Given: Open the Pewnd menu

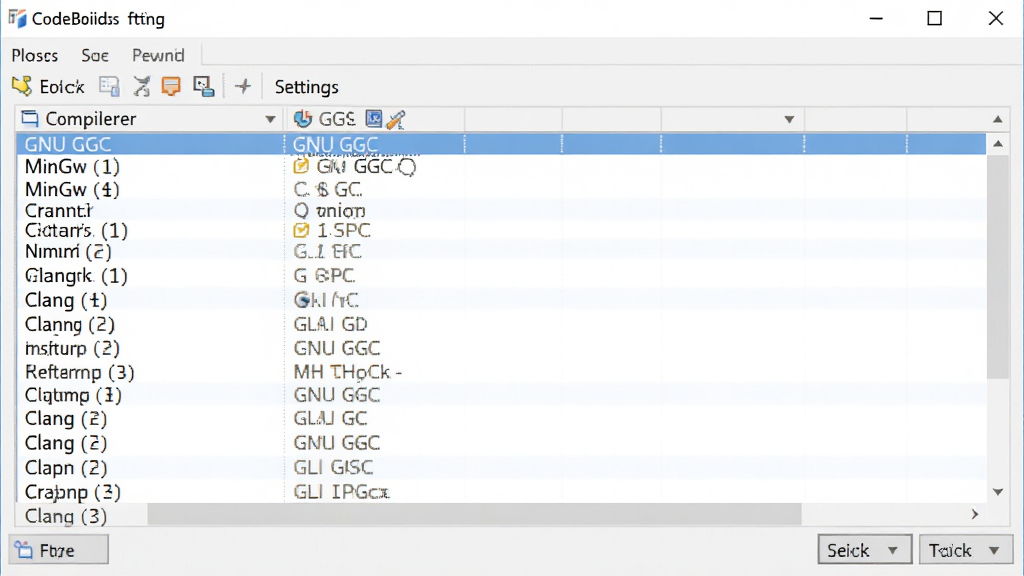Looking at the screenshot, I should point(158,56).
